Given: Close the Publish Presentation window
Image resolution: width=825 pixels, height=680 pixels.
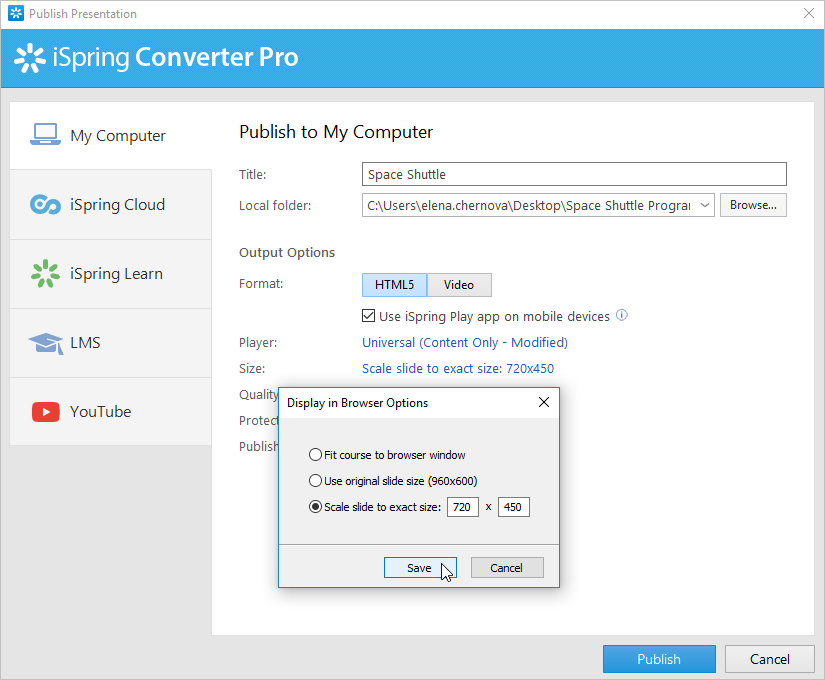Looking at the screenshot, I should click(x=809, y=13).
